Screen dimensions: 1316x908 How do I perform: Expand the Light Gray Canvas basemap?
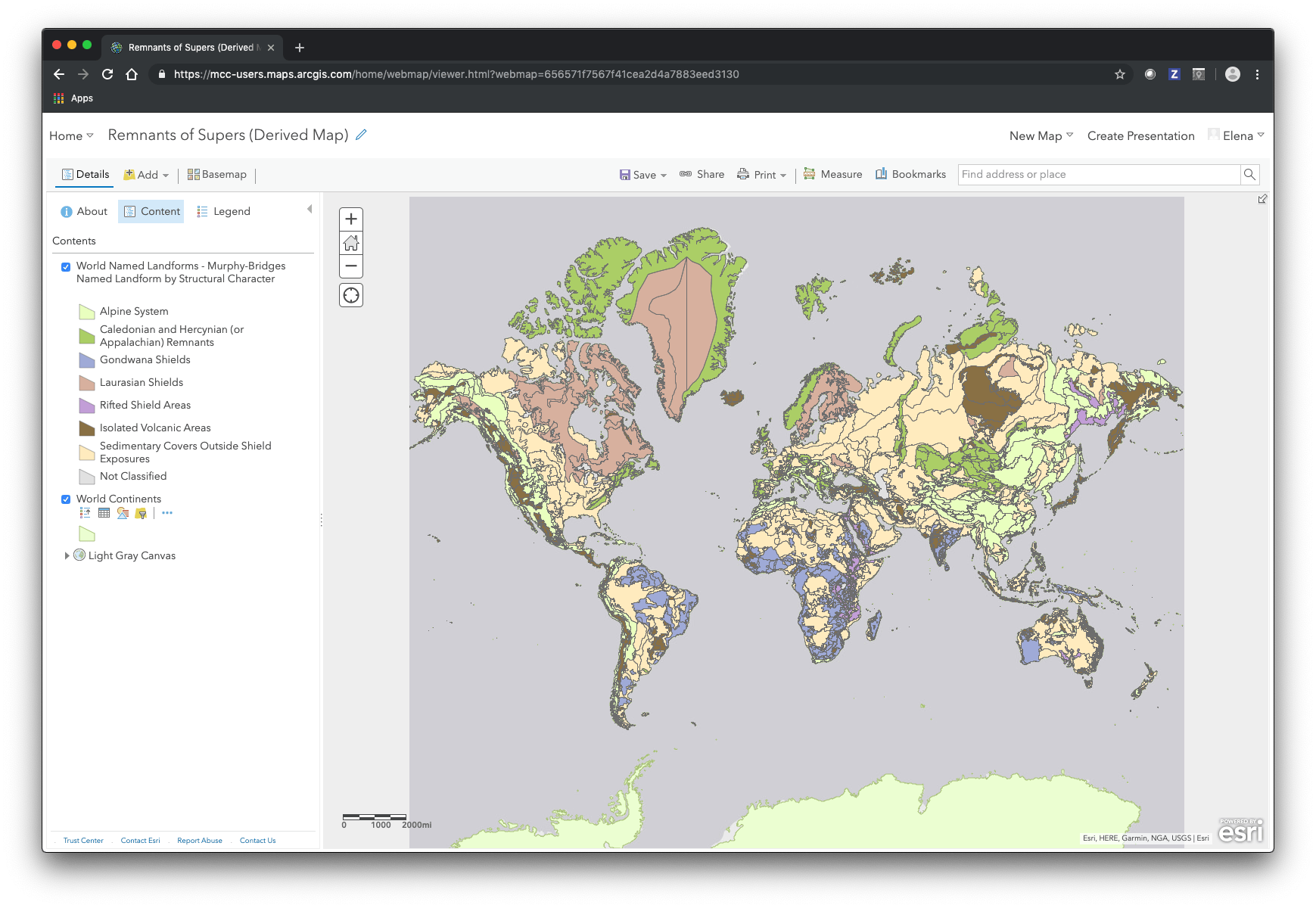pos(67,555)
